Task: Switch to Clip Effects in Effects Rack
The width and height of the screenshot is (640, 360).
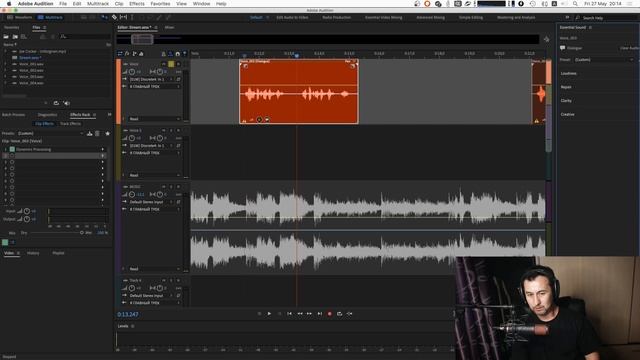Action: (44, 124)
